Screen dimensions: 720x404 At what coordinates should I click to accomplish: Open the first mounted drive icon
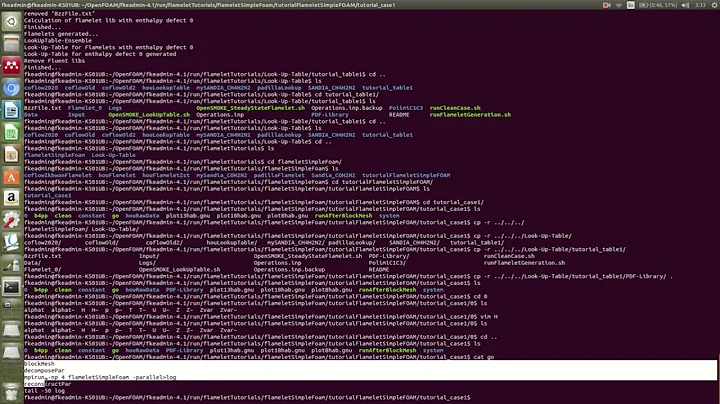[x=11, y=331]
